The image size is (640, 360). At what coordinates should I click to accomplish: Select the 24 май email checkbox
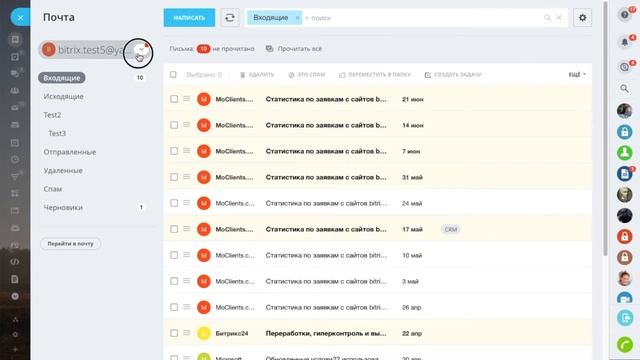click(x=174, y=203)
